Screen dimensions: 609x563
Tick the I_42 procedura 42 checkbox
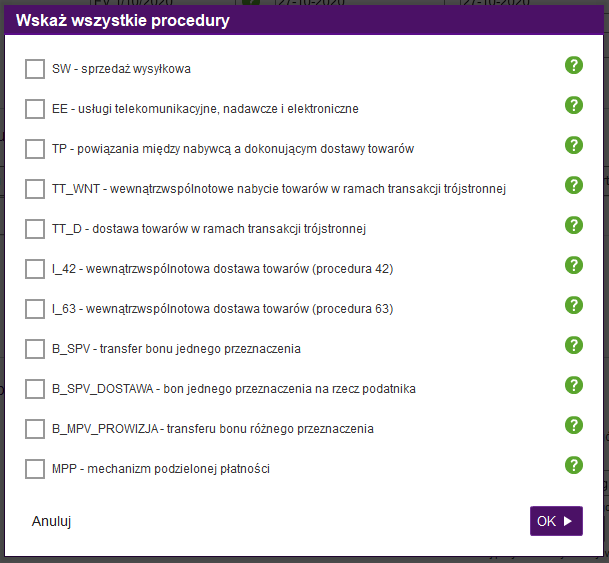pos(35,269)
